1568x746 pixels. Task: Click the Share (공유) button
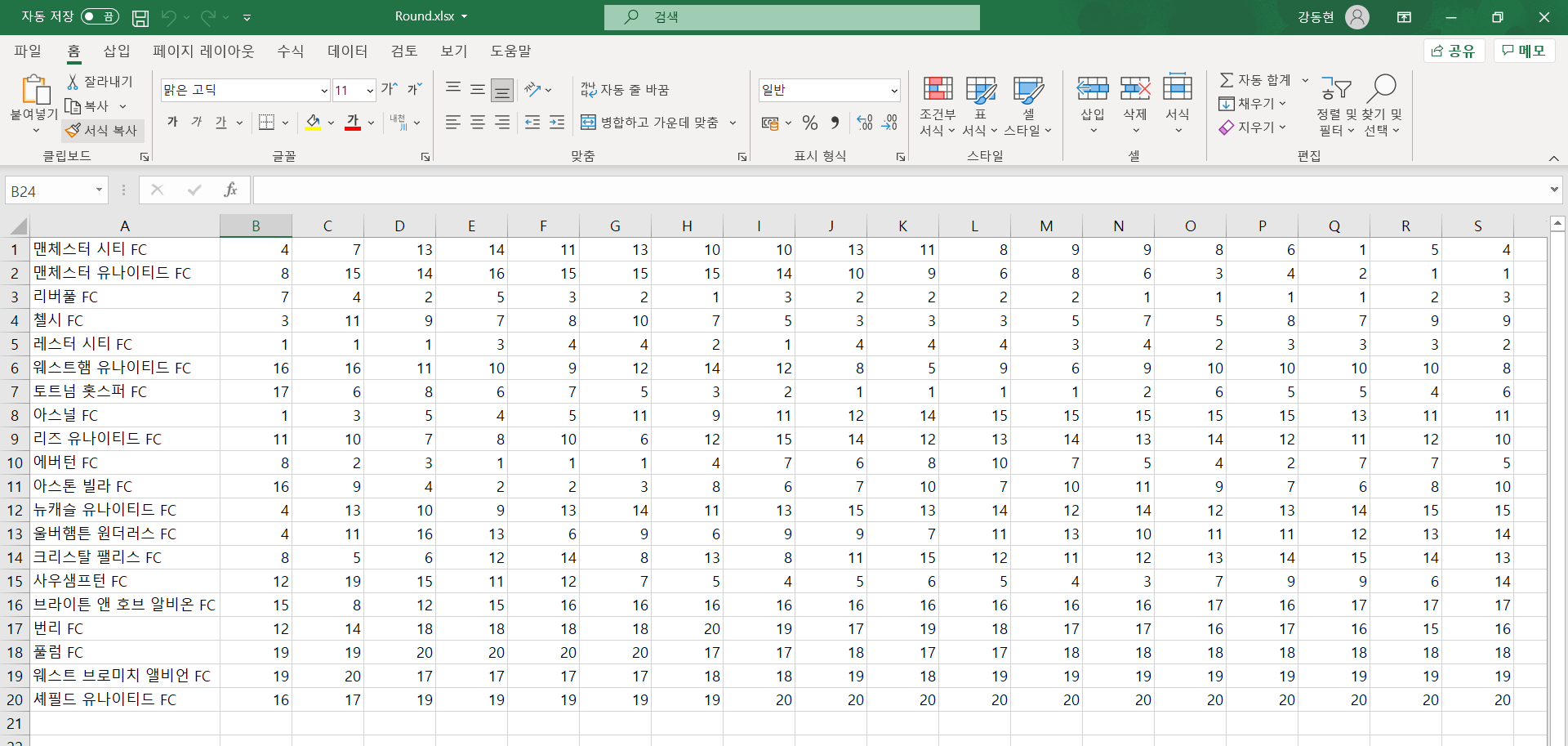pos(1453,51)
